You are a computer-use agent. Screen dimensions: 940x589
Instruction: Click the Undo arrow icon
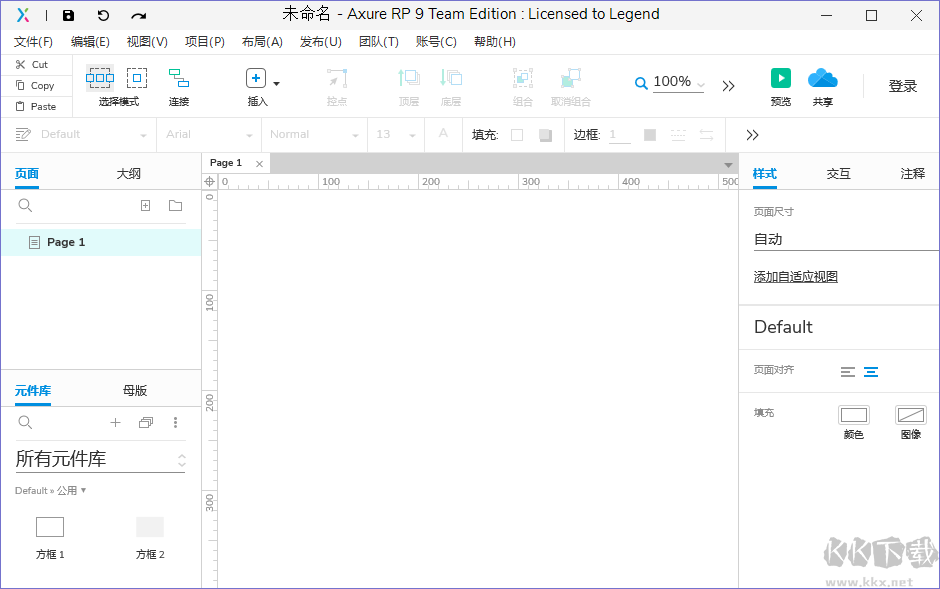103,15
